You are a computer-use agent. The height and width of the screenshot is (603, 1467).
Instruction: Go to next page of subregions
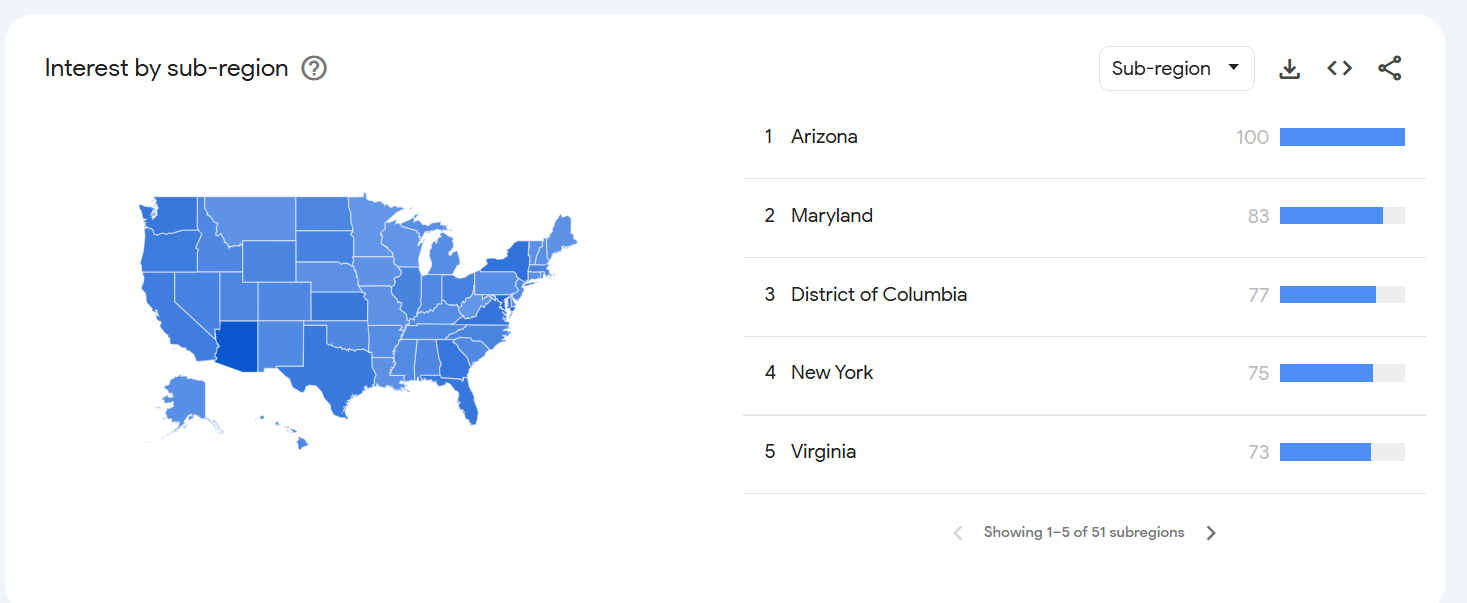pyautogui.click(x=1211, y=533)
